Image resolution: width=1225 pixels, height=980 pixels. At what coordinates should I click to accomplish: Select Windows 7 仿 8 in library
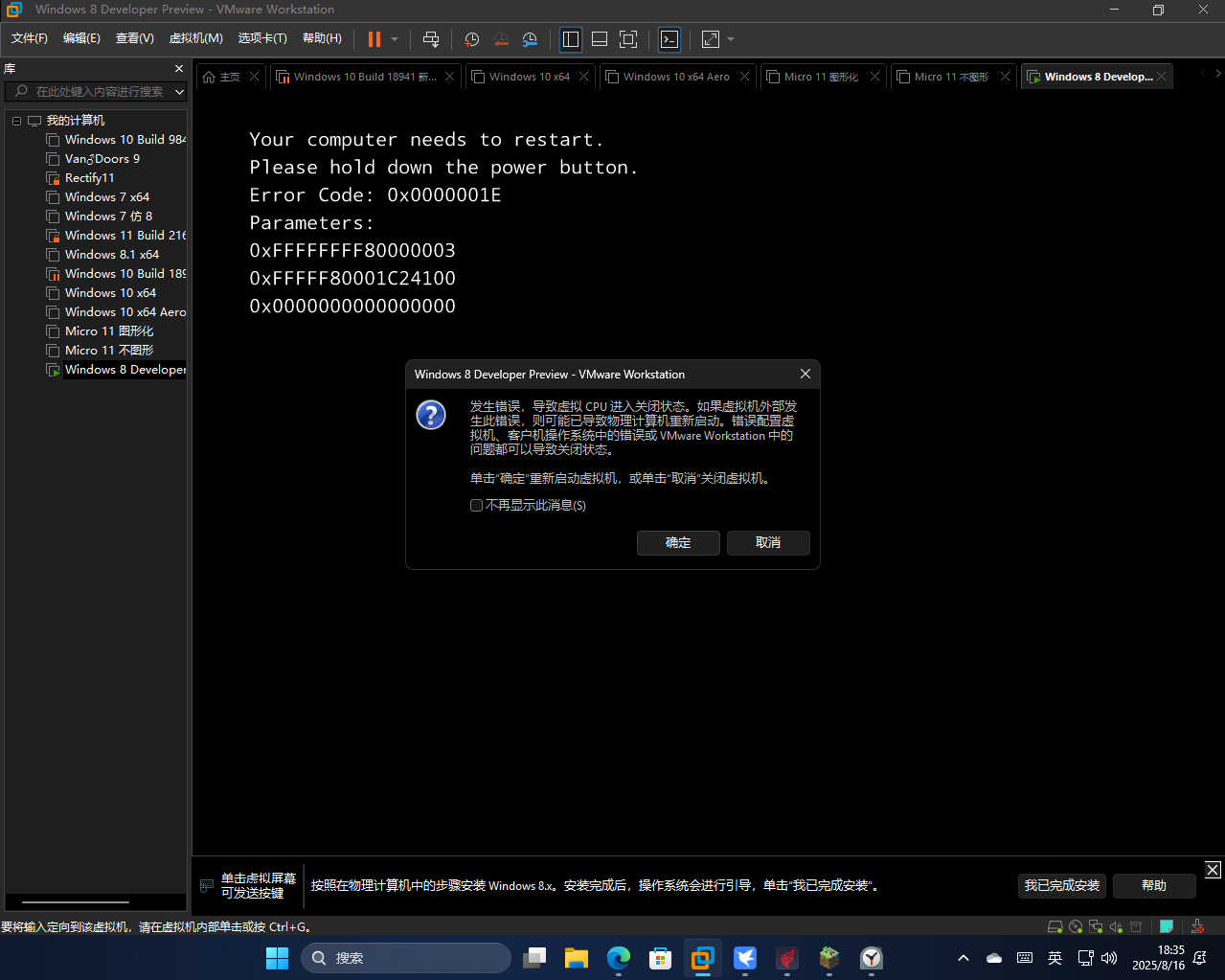[100, 217]
